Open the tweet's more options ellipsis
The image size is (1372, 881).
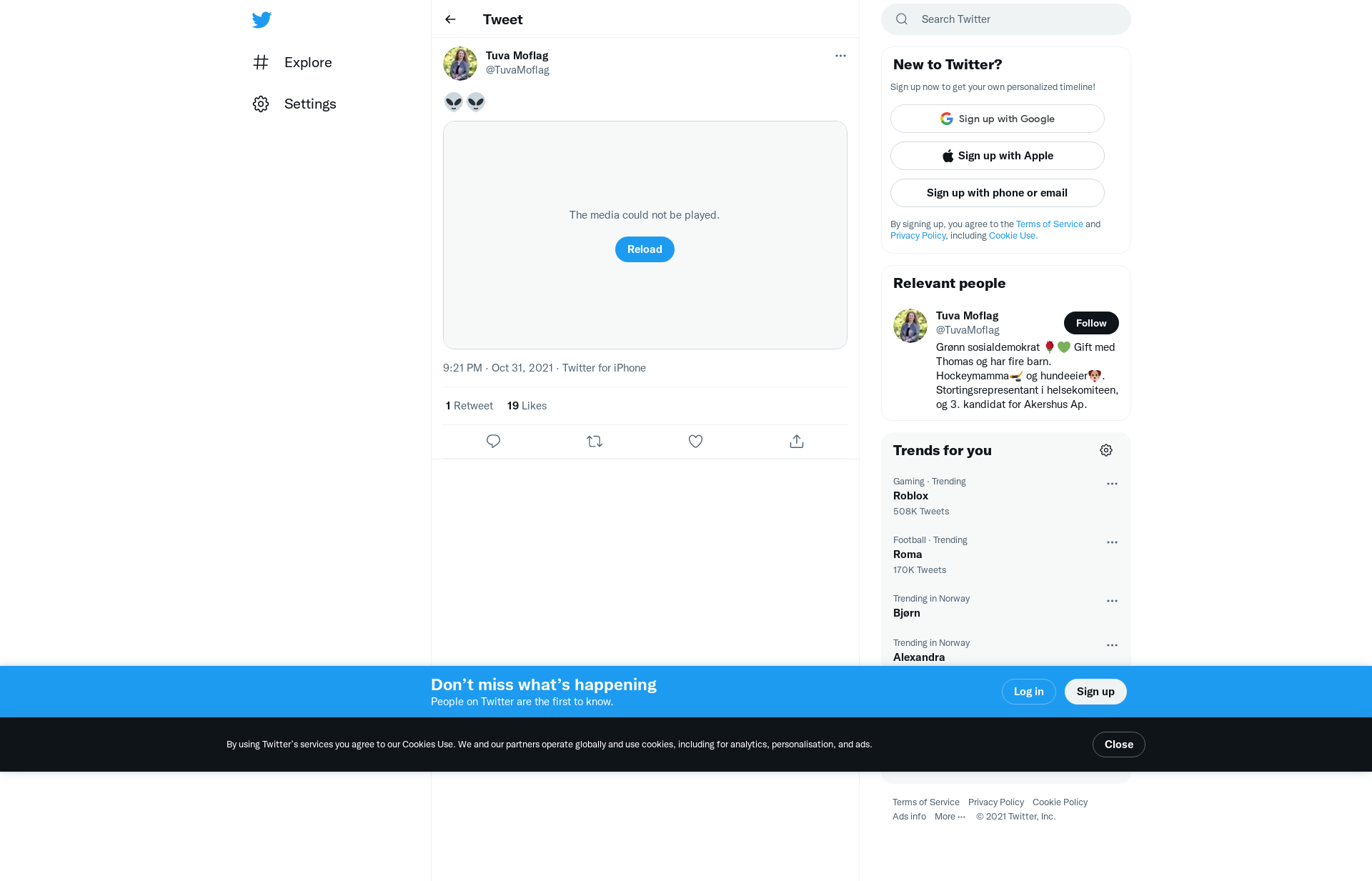coord(840,56)
